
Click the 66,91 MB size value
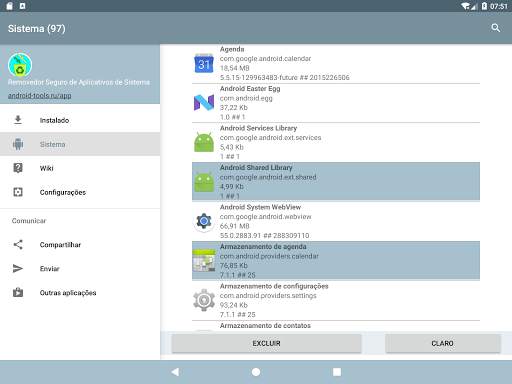point(235,226)
